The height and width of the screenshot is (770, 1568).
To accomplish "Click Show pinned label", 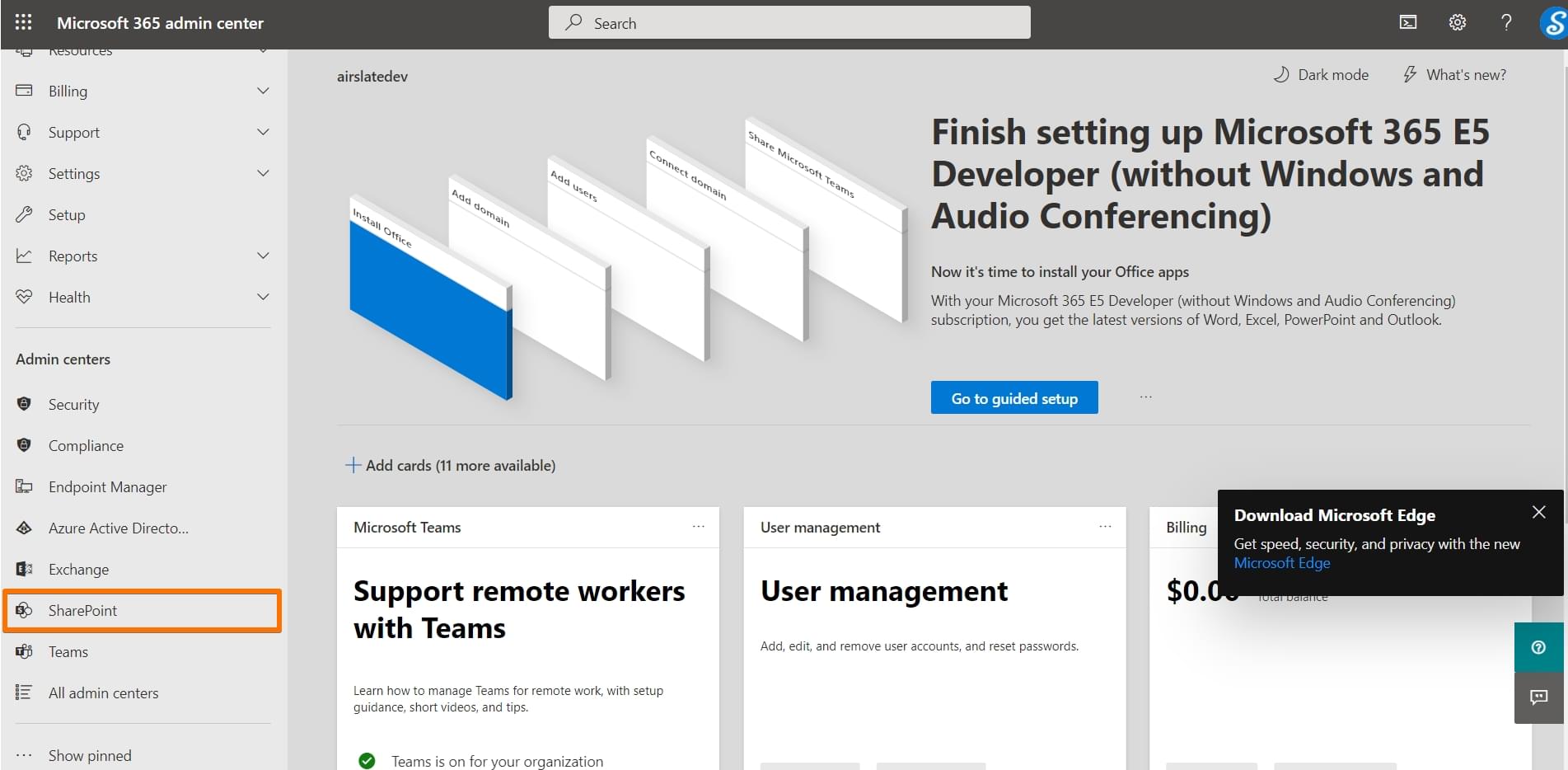I will (90, 755).
